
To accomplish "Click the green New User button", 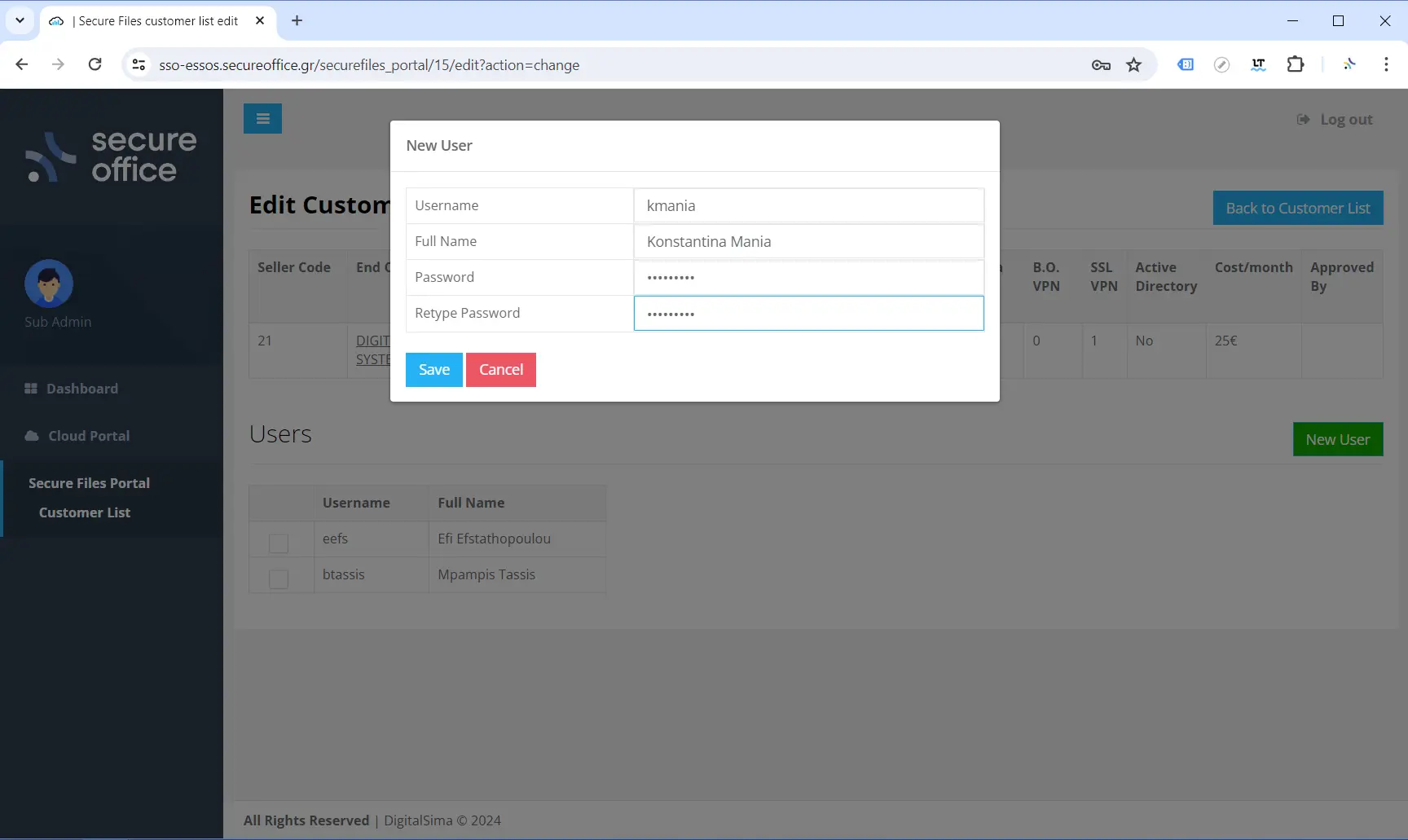I will 1338,439.
